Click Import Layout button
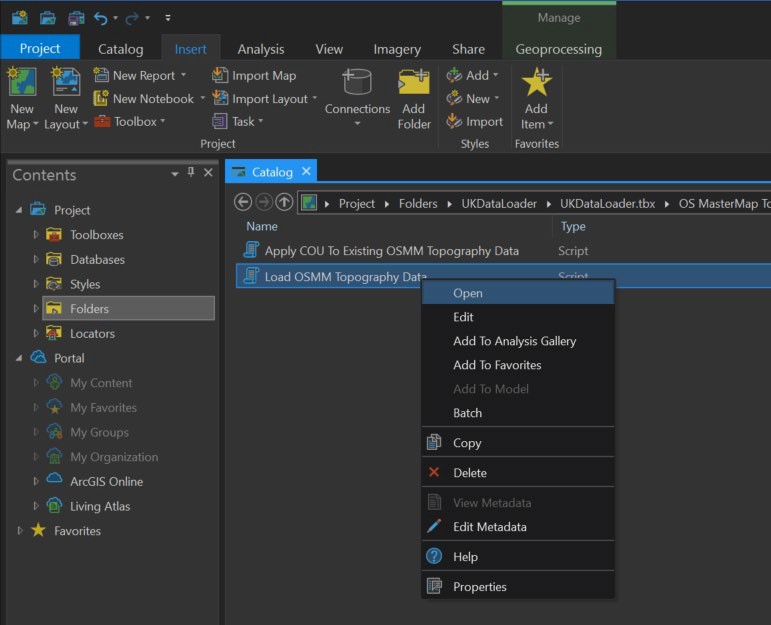The width and height of the screenshot is (771, 625). (x=265, y=98)
